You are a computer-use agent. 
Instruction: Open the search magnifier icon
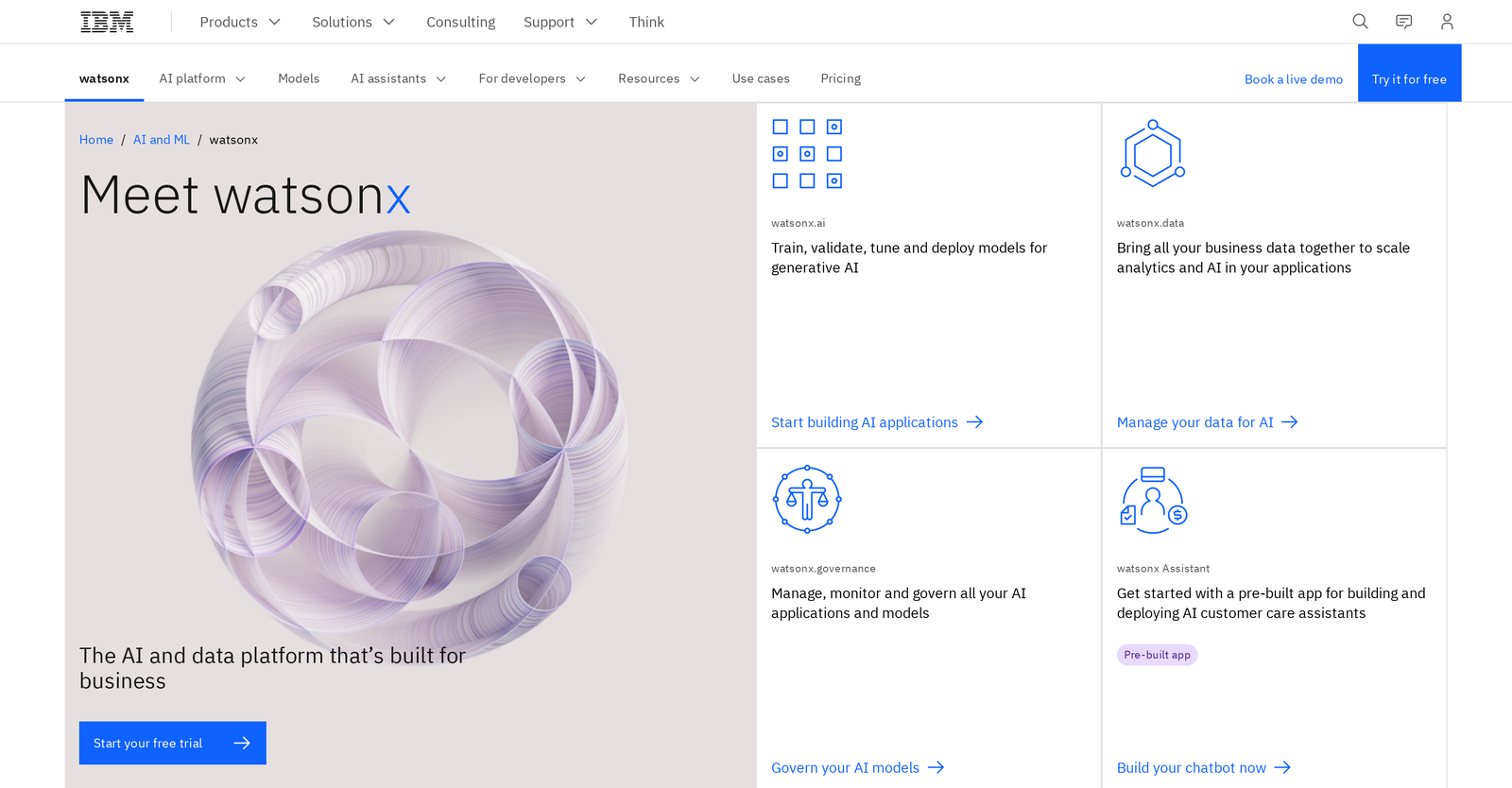1360,22
